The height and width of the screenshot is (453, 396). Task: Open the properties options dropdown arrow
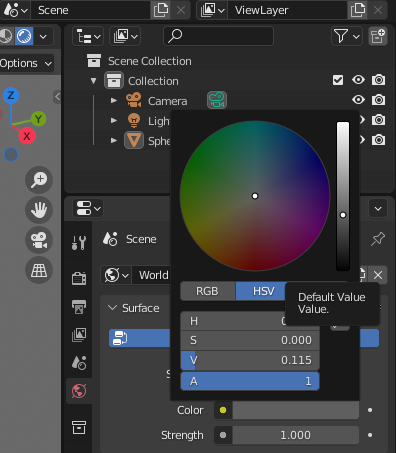(x=378, y=209)
